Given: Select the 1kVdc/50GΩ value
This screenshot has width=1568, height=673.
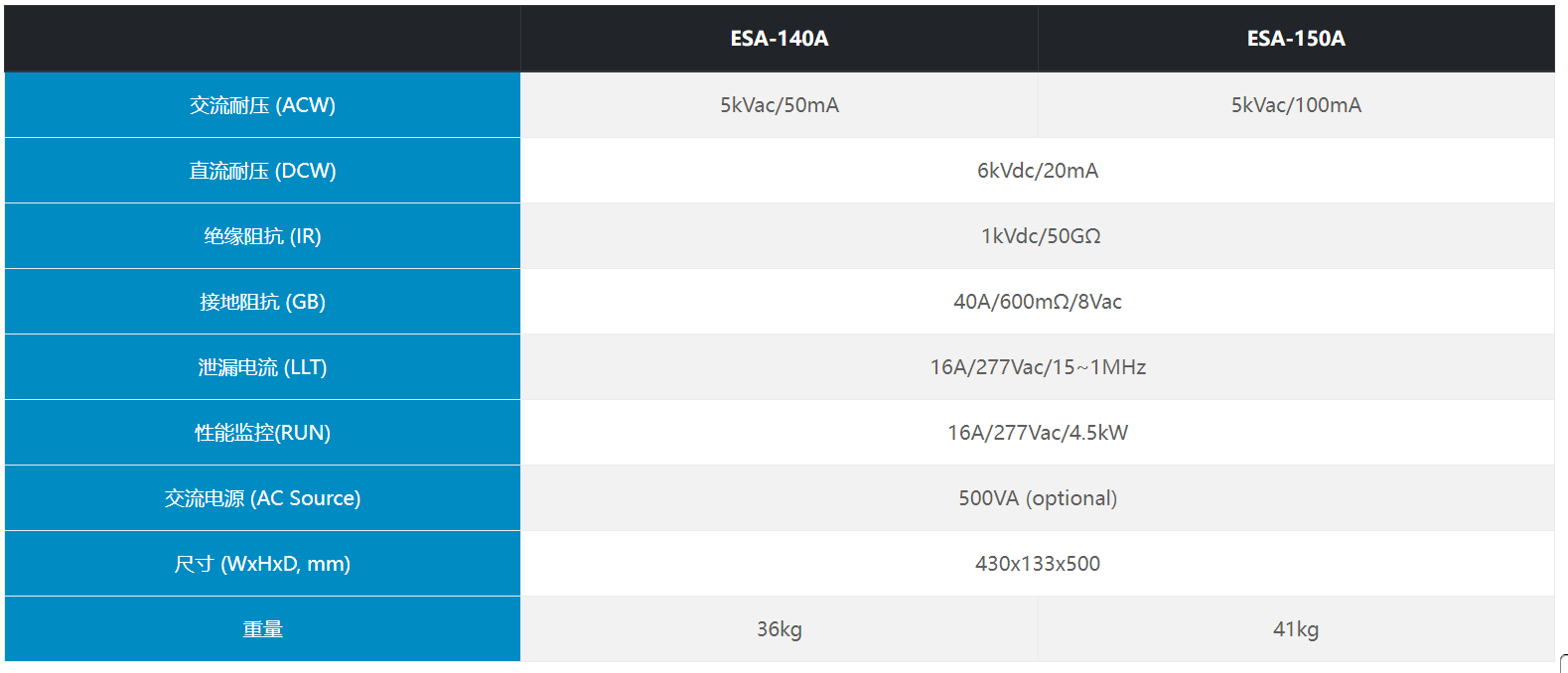Looking at the screenshot, I should (x=1041, y=236).
